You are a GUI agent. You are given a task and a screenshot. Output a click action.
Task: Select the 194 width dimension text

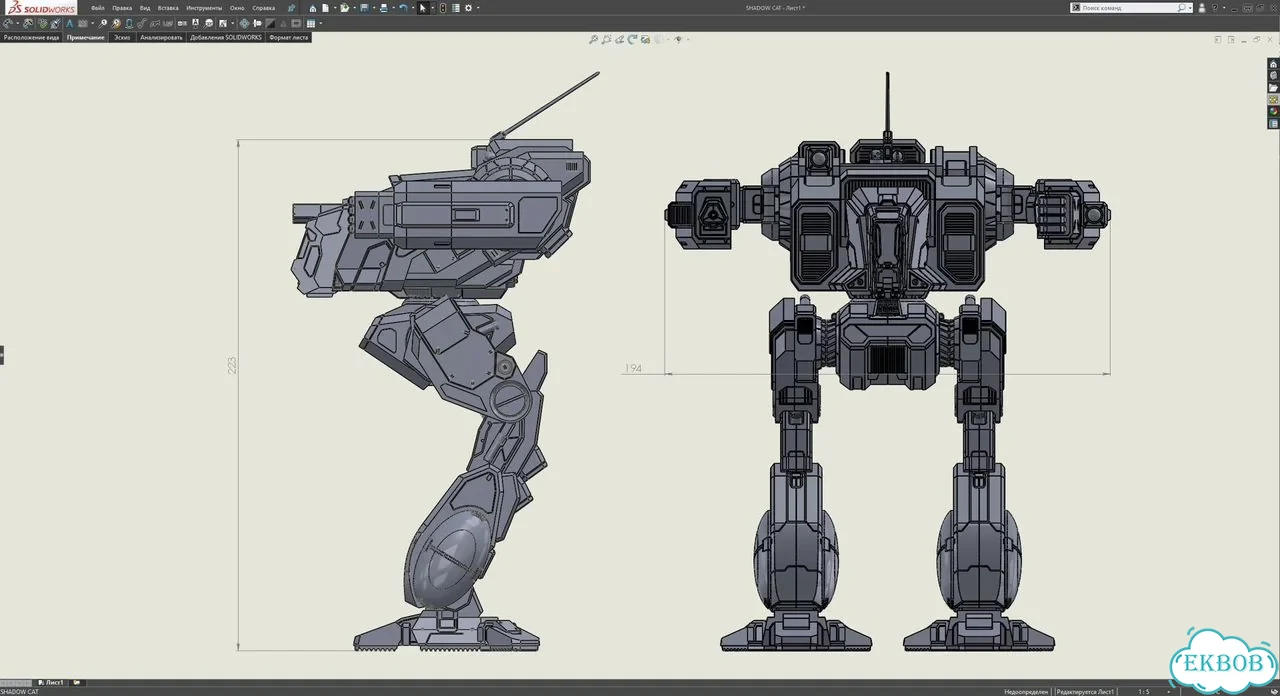pyautogui.click(x=633, y=369)
